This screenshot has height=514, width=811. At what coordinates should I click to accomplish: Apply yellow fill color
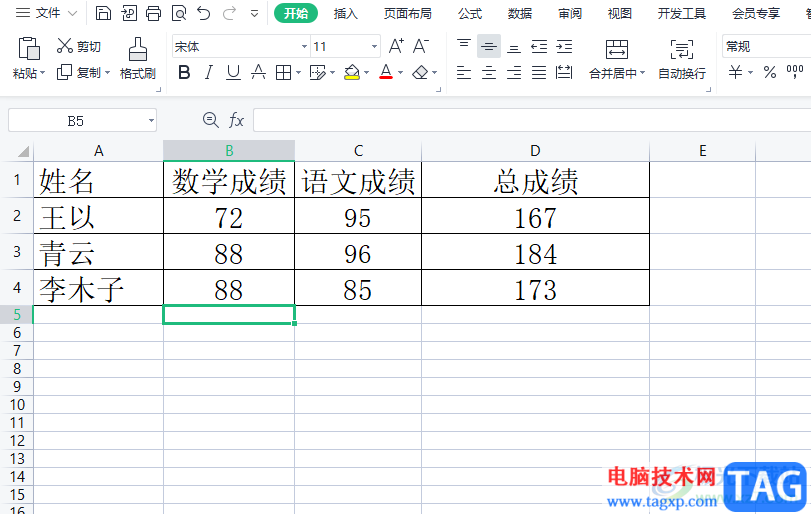tap(352, 72)
